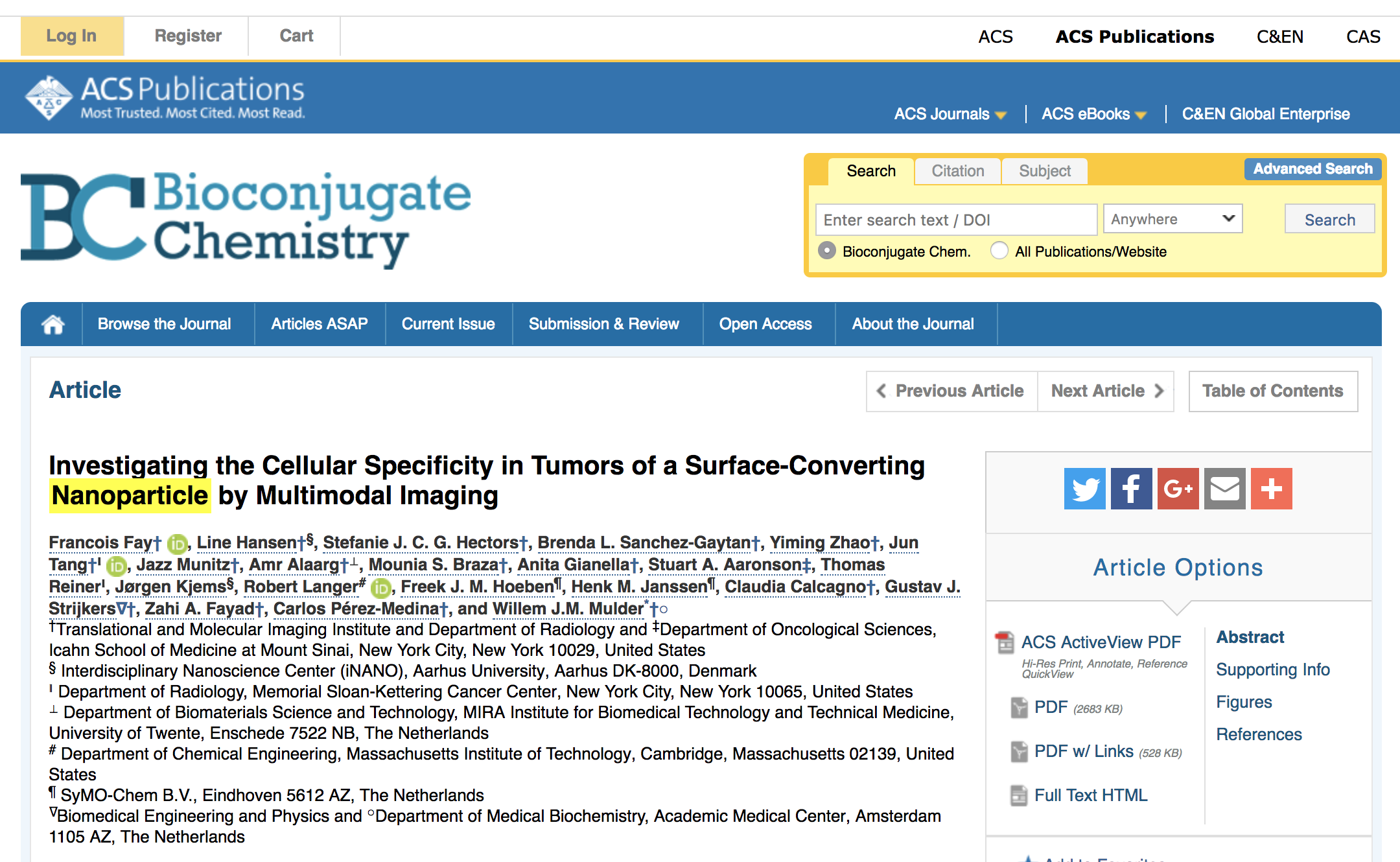The width and height of the screenshot is (1400, 862).
Task: Switch to the Subject search tab
Action: [x=1045, y=171]
